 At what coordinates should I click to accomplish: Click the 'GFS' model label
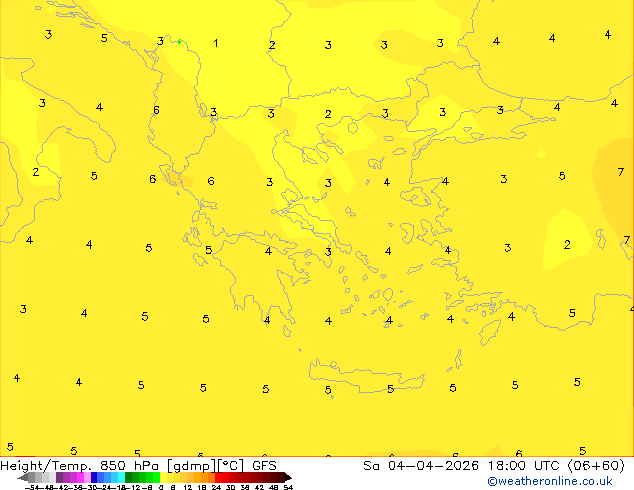pyautogui.click(x=264, y=466)
